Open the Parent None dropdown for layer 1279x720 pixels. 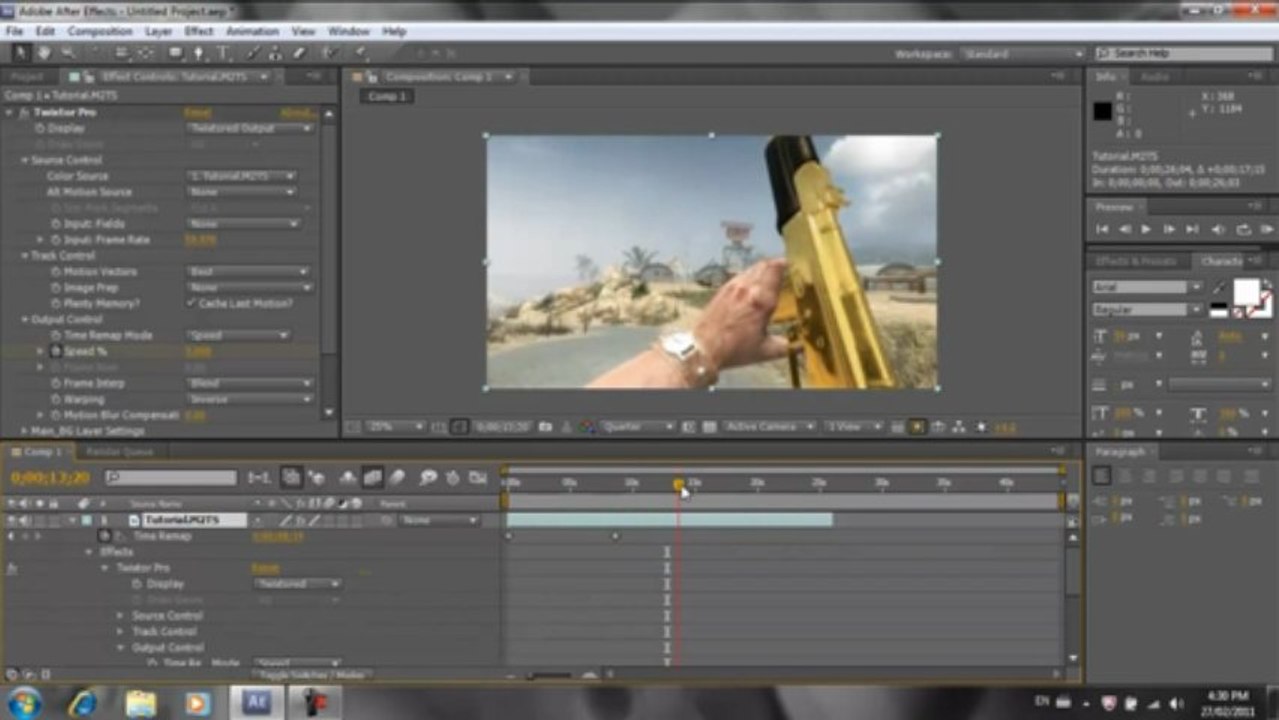(440, 521)
